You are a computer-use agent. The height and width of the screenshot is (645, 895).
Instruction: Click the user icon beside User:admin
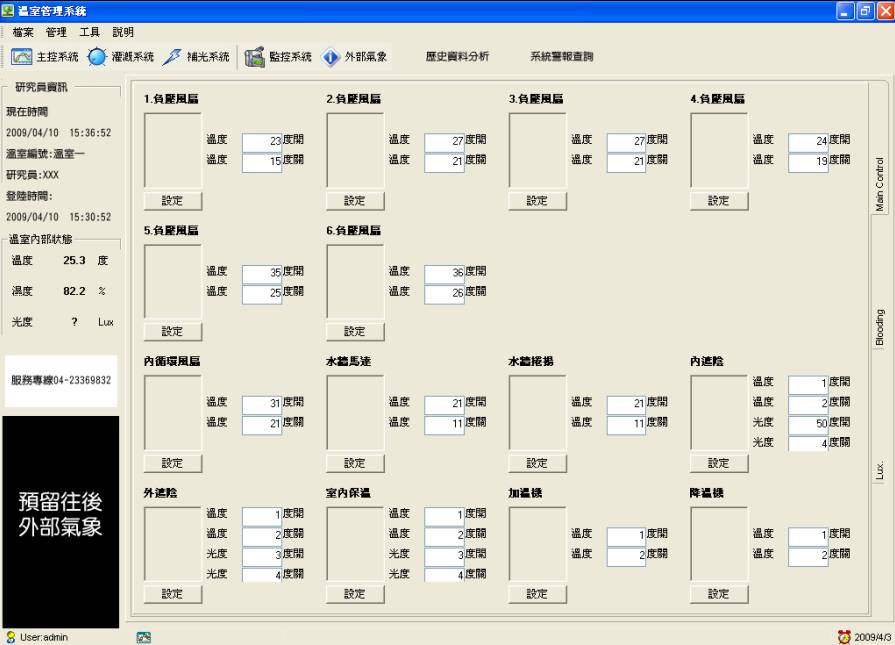click(10, 637)
